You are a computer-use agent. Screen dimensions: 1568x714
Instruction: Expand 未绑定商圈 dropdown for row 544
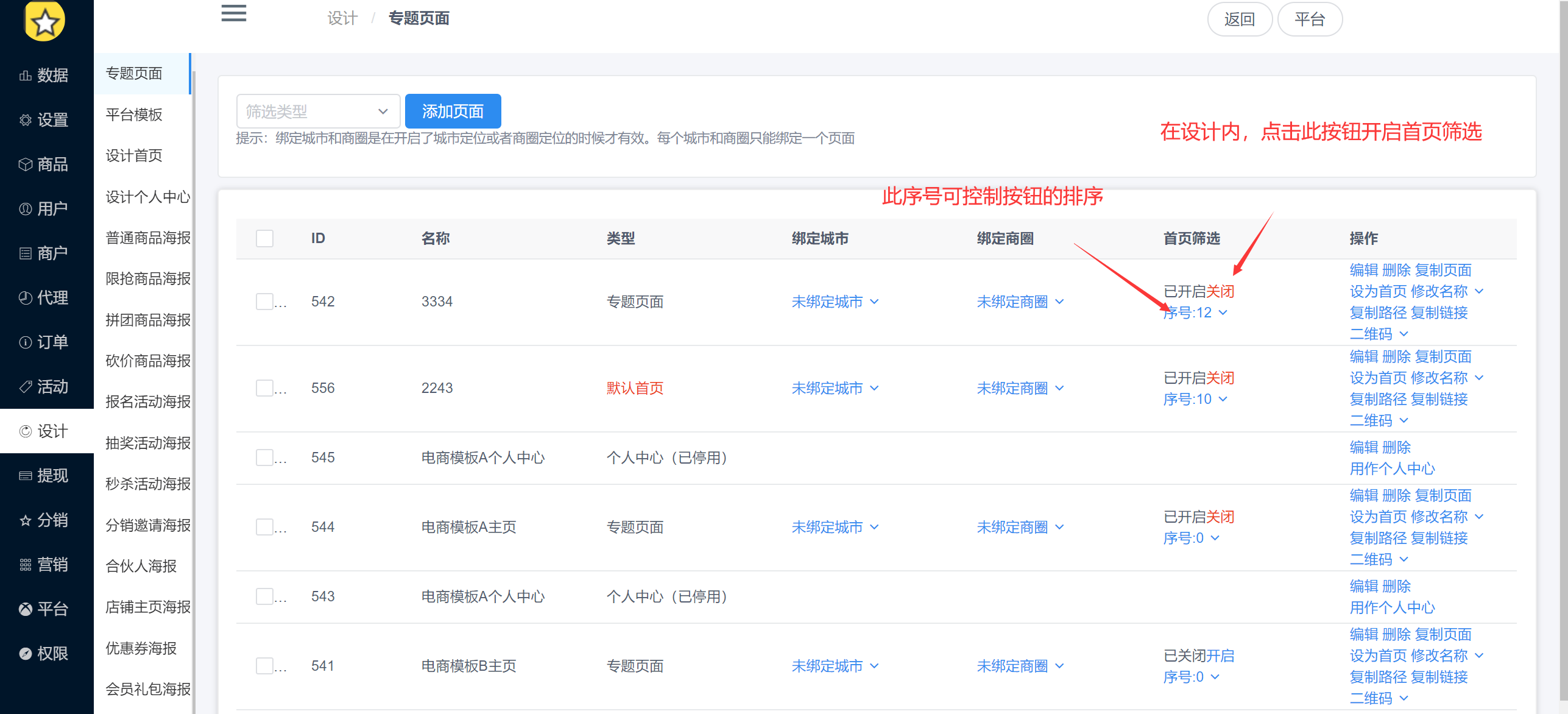[1020, 527]
